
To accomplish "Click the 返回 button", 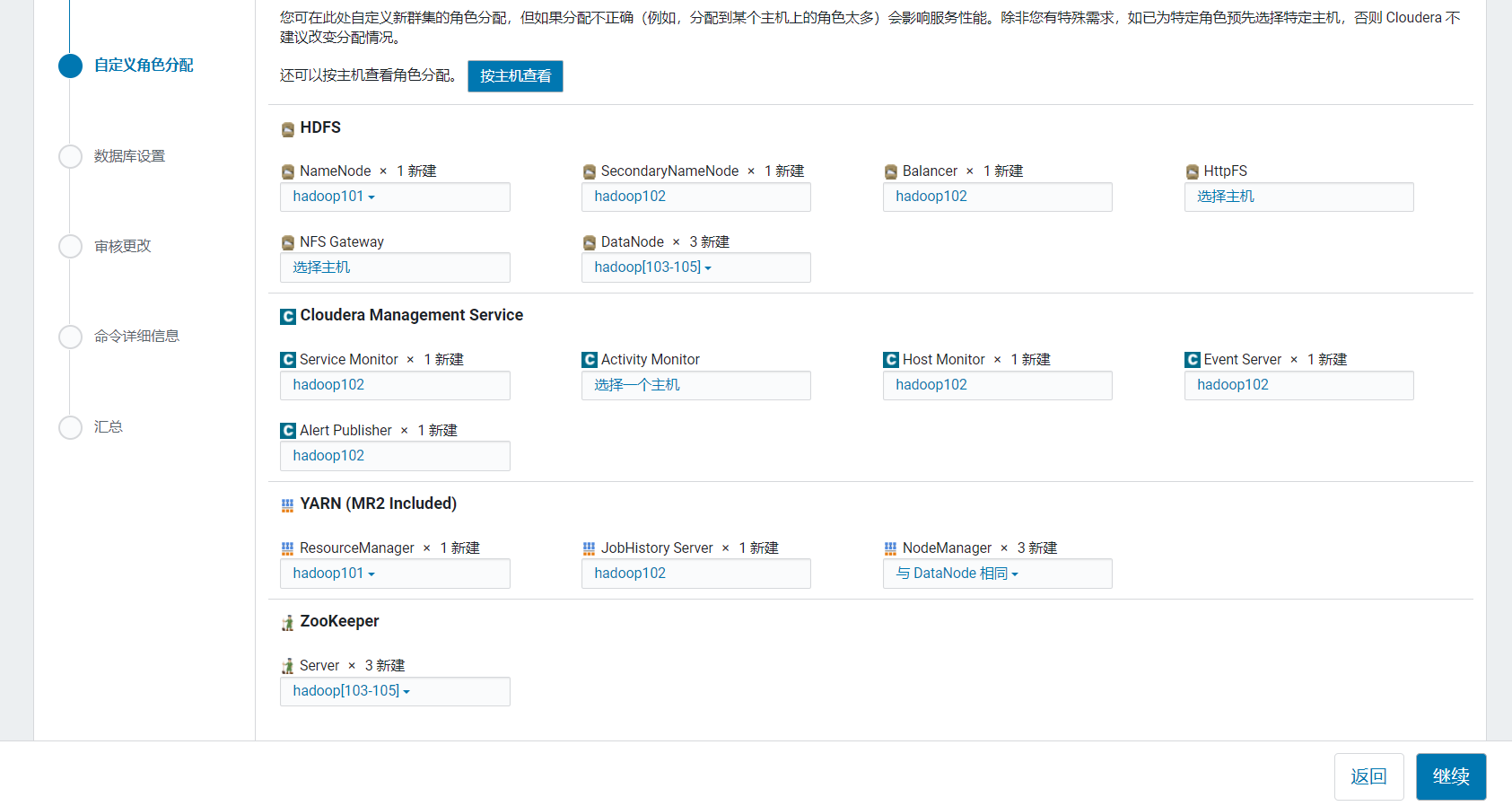I will [1368, 776].
